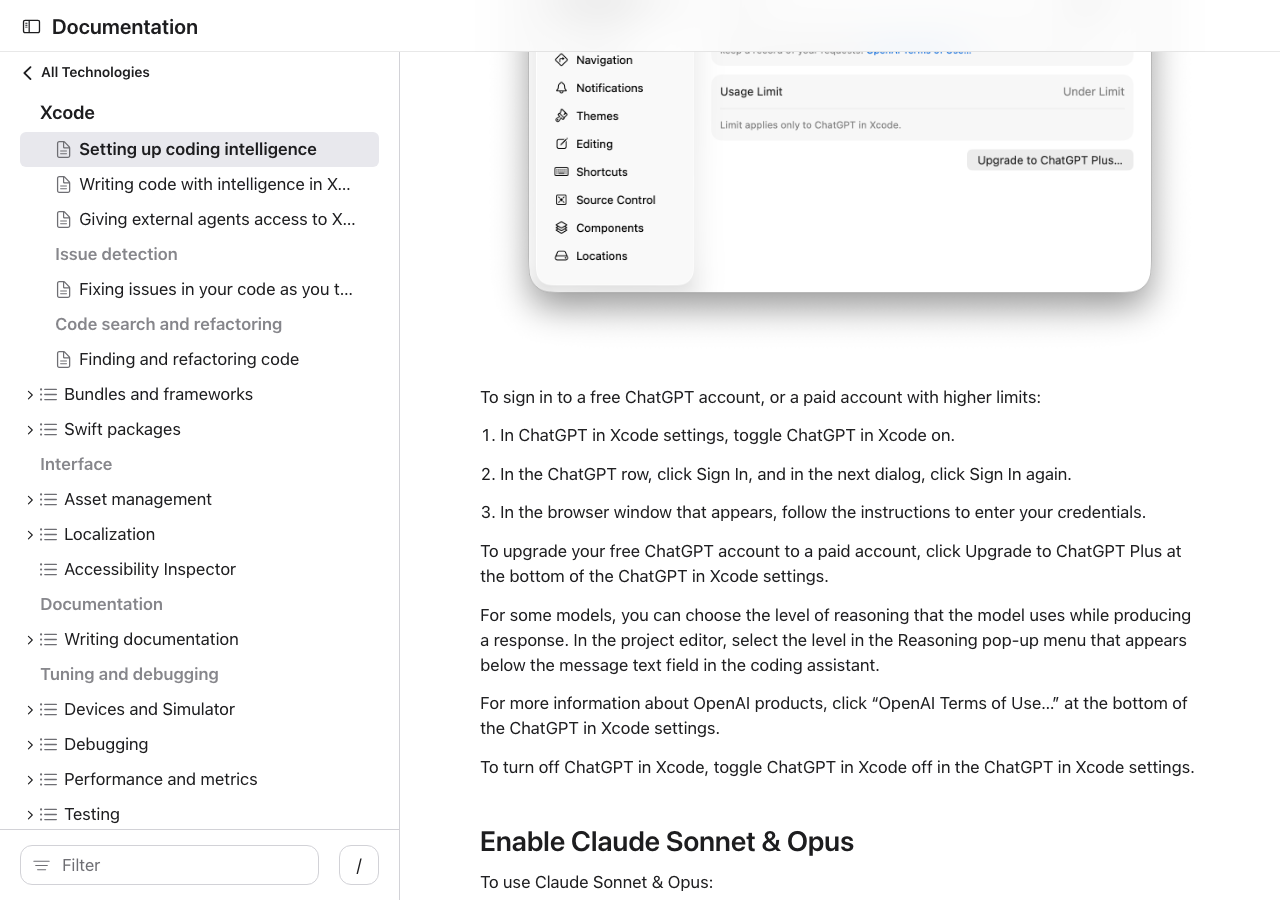Click the Accessibility Inspector list icon
The height and width of the screenshot is (900, 1280).
point(48,569)
